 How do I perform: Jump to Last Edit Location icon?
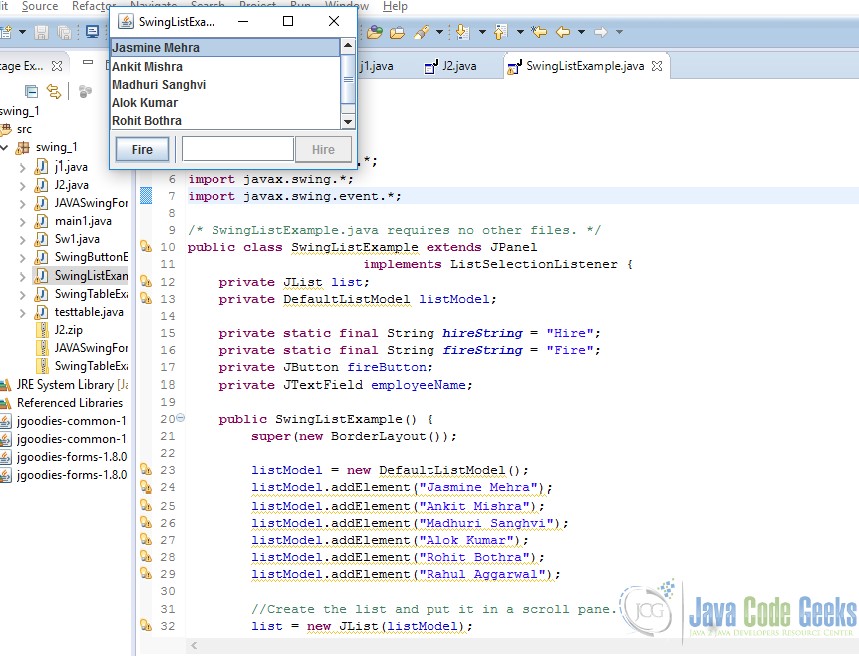[x=540, y=32]
